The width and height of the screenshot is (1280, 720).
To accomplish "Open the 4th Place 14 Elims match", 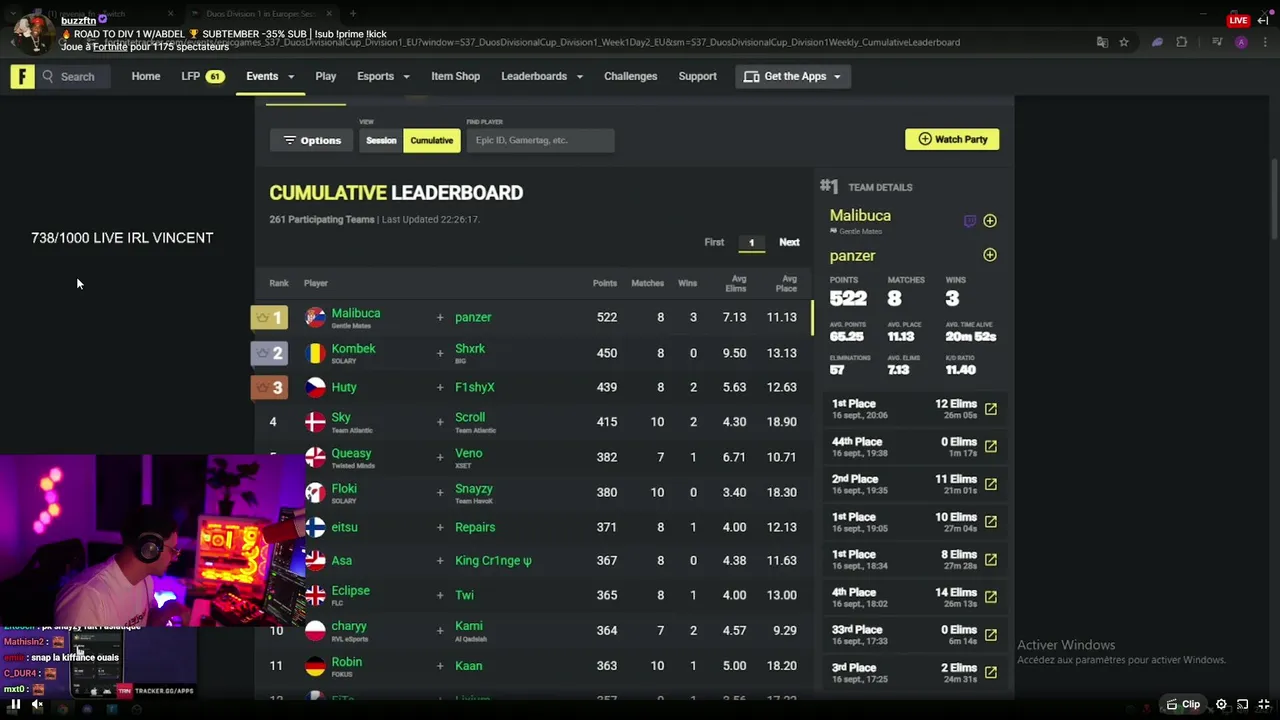I will pyautogui.click(x=990, y=597).
